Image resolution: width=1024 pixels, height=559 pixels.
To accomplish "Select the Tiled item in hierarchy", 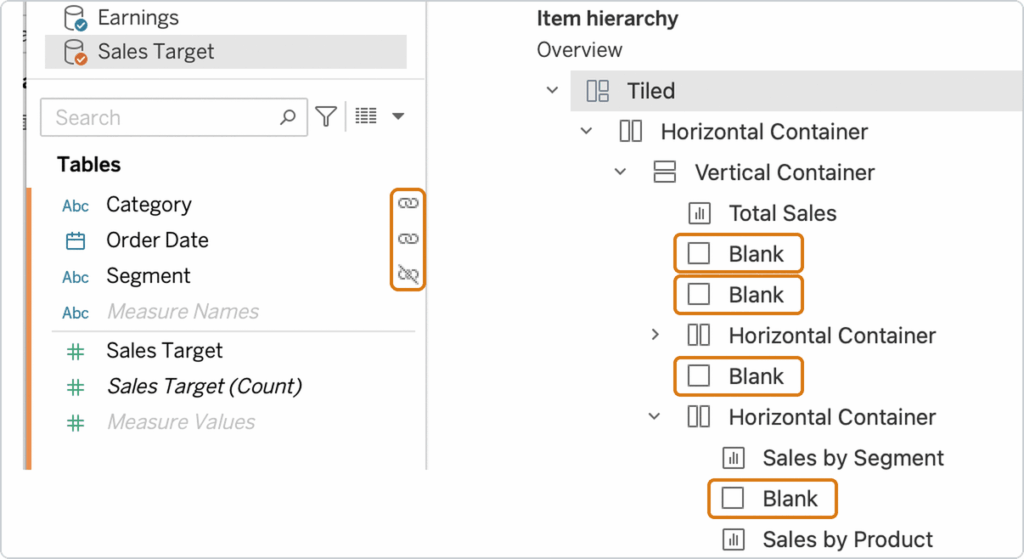I will [x=797, y=91].
